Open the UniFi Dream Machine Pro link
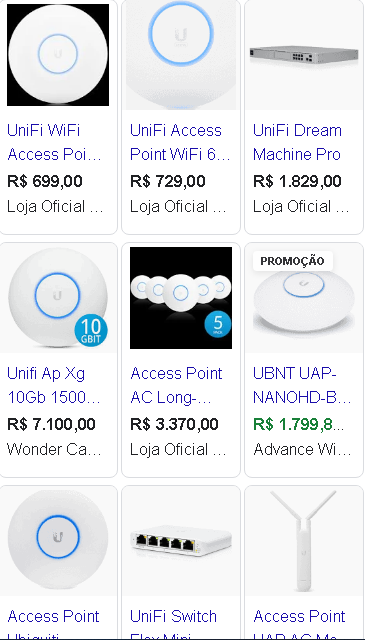Viewport: 365px width, 640px height. [x=298, y=142]
